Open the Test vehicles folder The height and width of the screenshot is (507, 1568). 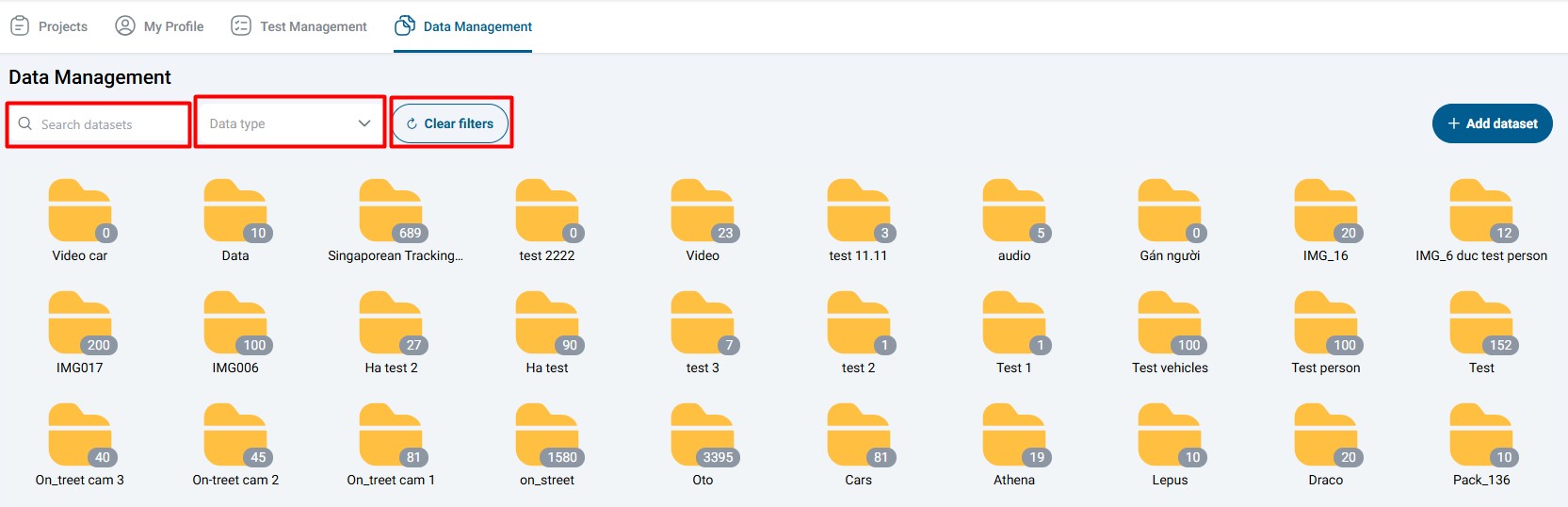(1170, 324)
